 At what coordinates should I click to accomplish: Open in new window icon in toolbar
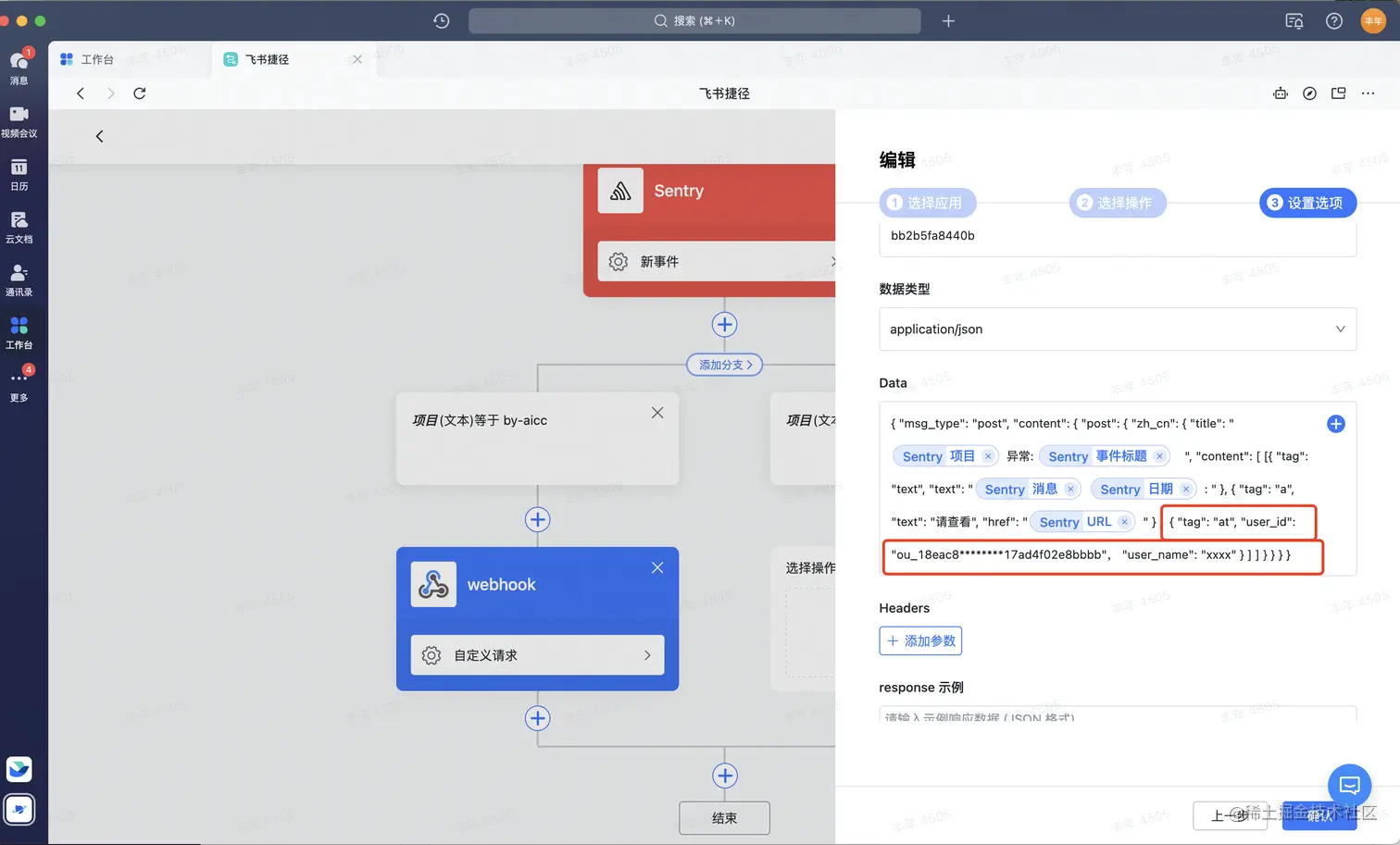pyautogui.click(x=1338, y=93)
